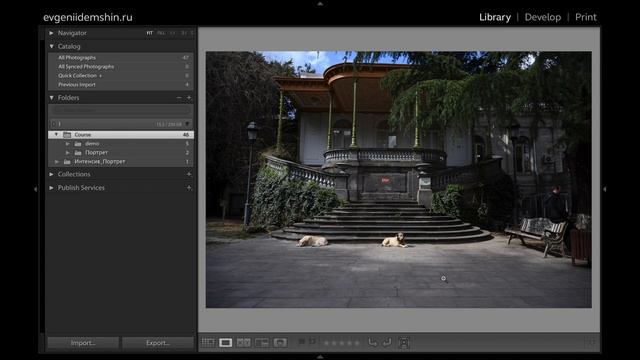The image size is (640, 360).
Task: Switch to Loupe view in toolbar
Action: 225,343
